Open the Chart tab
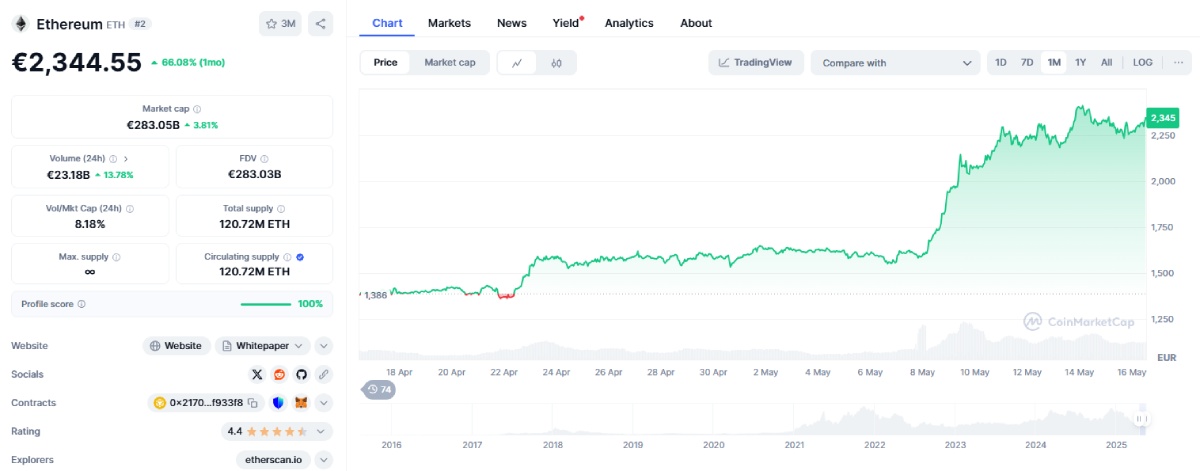The height and width of the screenshot is (471, 1200). click(x=386, y=23)
